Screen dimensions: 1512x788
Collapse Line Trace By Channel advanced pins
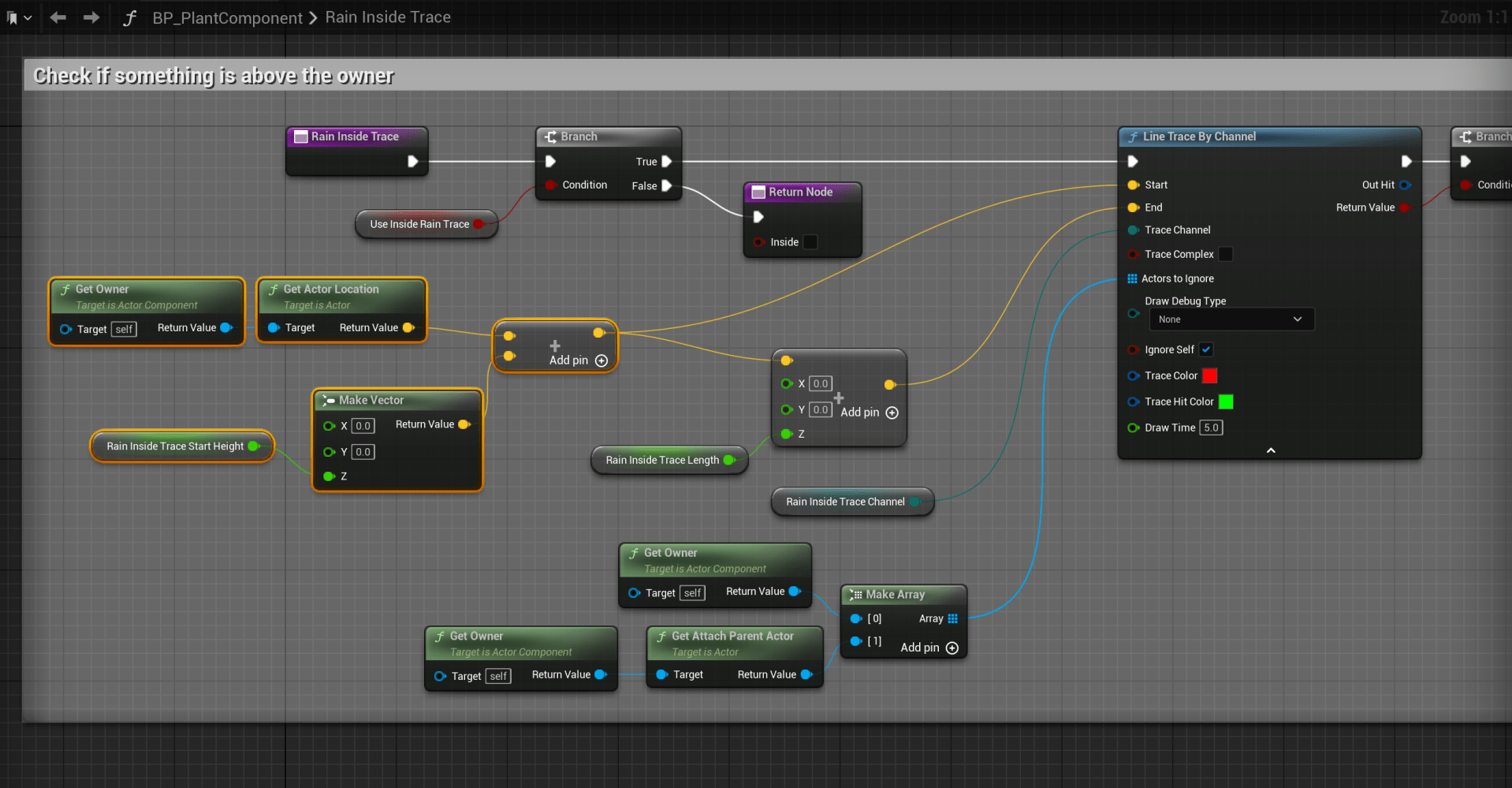pyautogui.click(x=1270, y=450)
